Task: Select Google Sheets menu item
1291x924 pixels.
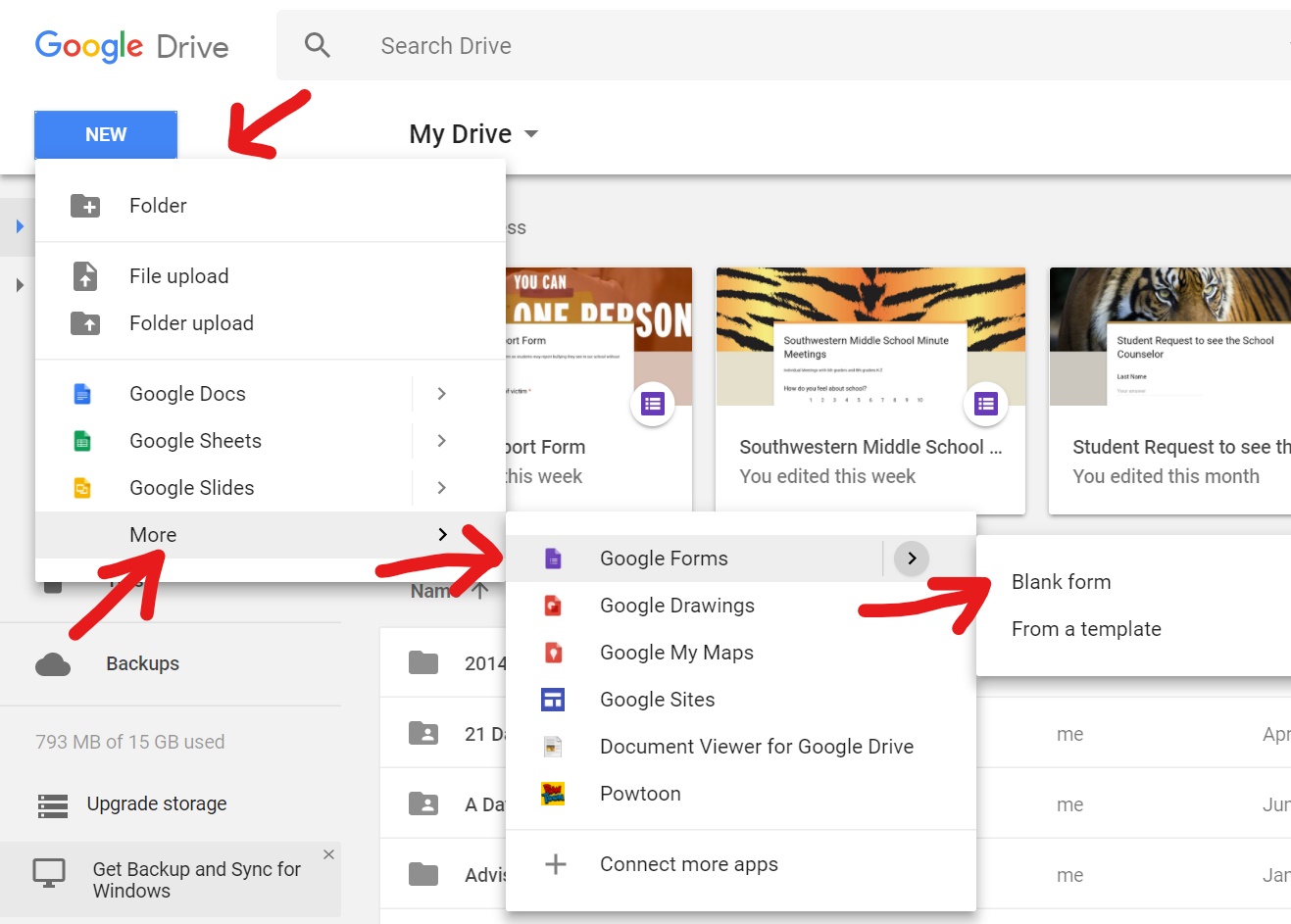Action: [271, 441]
